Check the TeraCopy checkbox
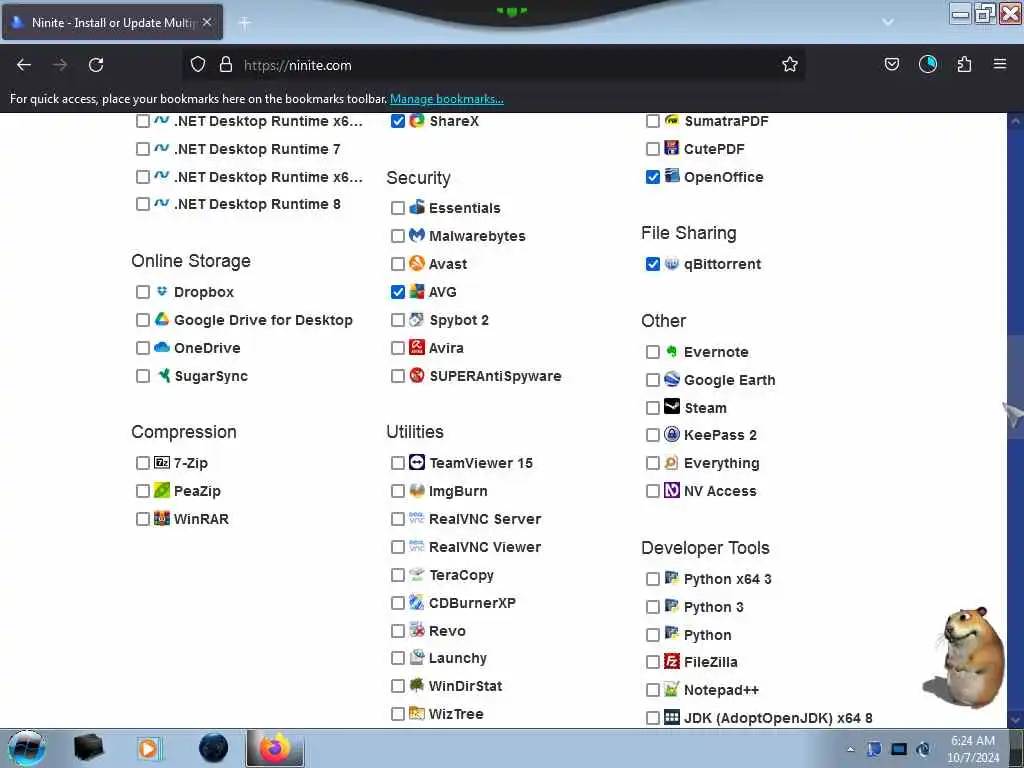 pyautogui.click(x=398, y=575)
